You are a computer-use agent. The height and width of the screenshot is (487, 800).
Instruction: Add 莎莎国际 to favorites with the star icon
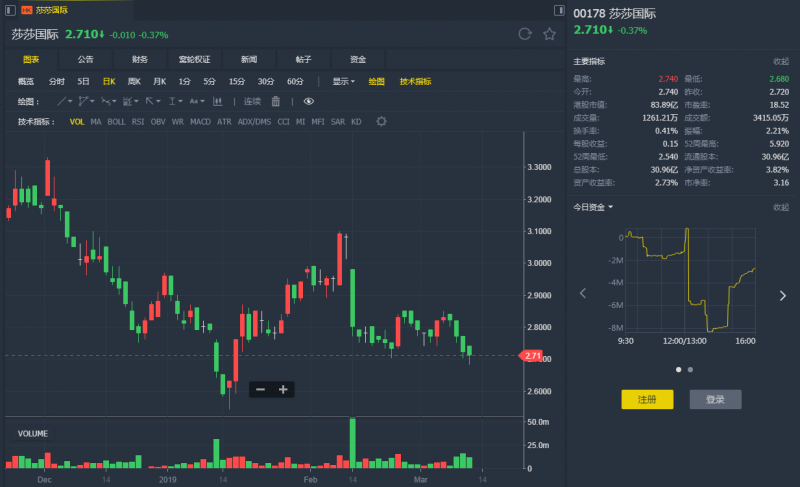click(549, 34)
